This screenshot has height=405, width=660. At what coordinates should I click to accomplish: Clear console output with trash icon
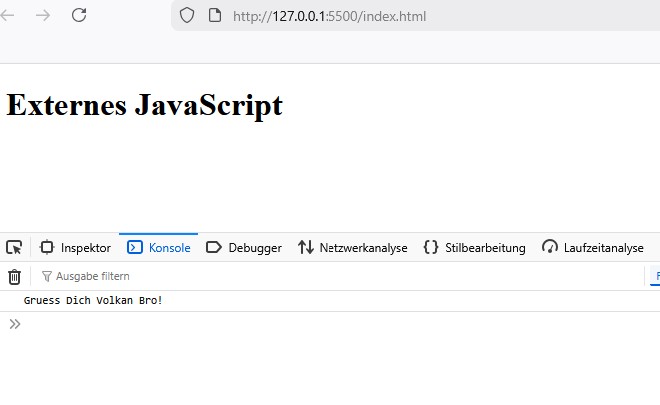[14, 276]
